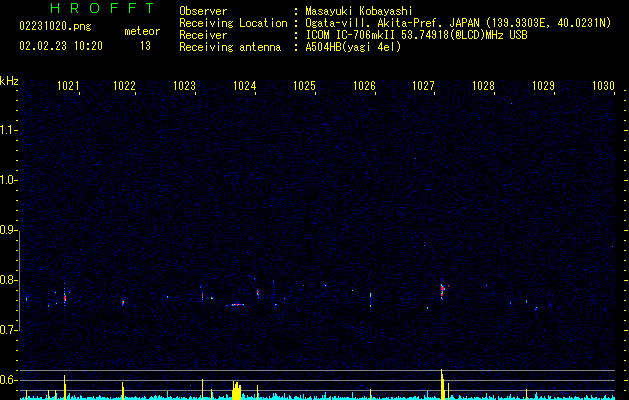Click the 0.9 kHz frequency tick label
629x400 pixels.
pos(8,230)
